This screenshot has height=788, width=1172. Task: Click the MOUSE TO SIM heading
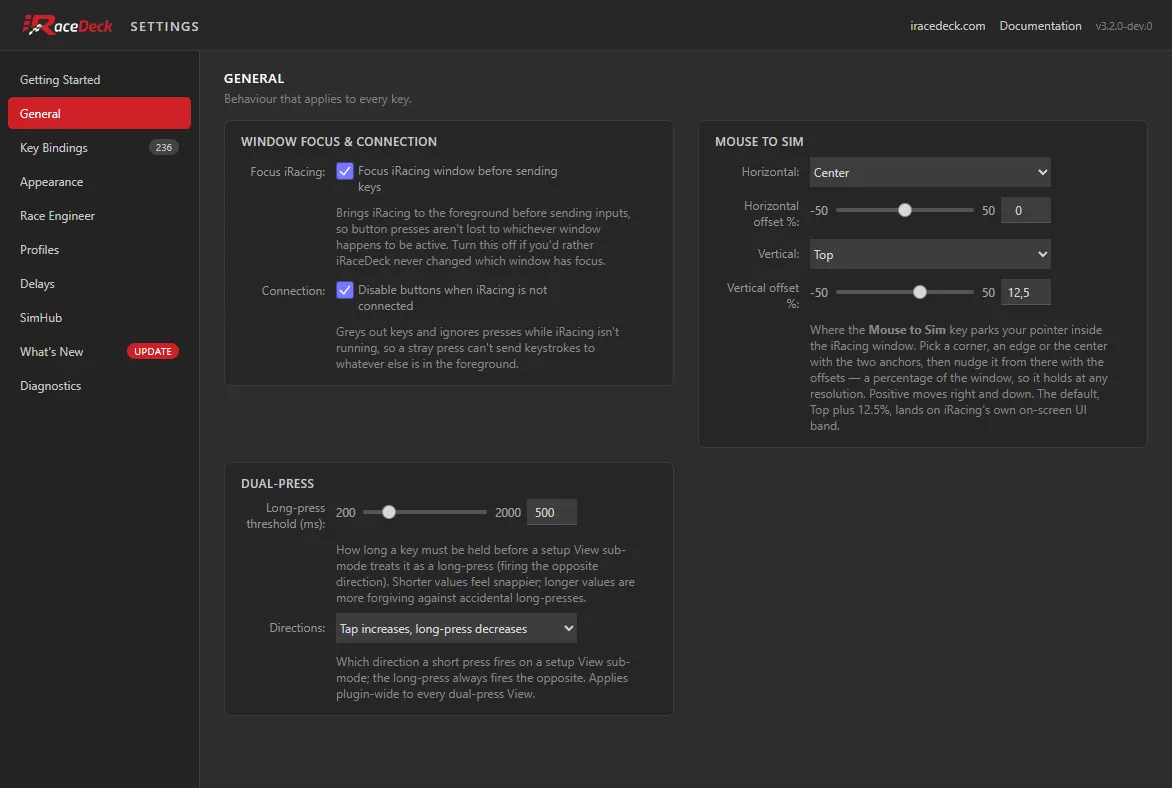759,141
